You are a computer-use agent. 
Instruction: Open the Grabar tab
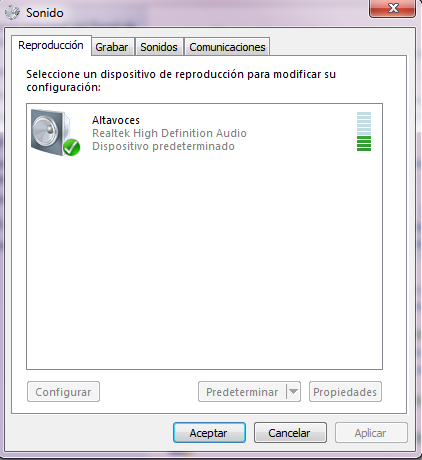coord(112,47)
